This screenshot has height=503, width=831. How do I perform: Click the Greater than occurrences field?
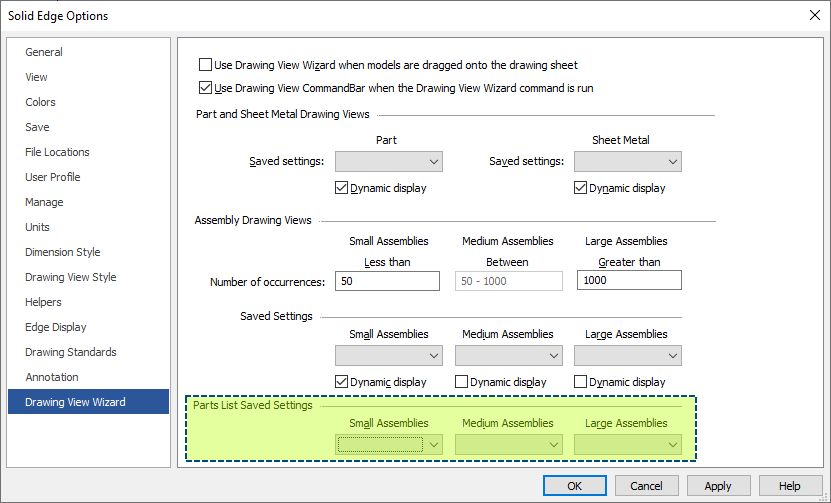[629, 280]
